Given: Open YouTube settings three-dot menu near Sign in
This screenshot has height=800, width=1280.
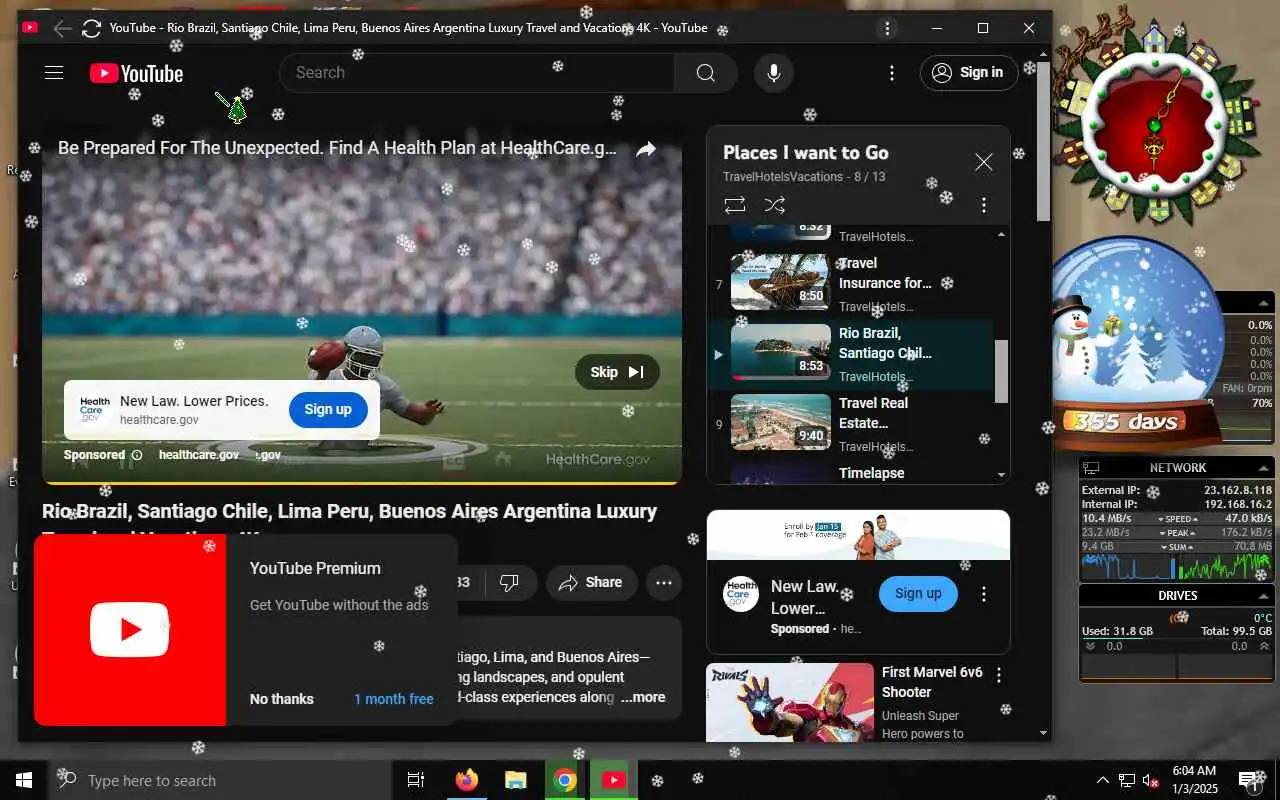Looking at the screenshot, I should [x=892, y=73].
